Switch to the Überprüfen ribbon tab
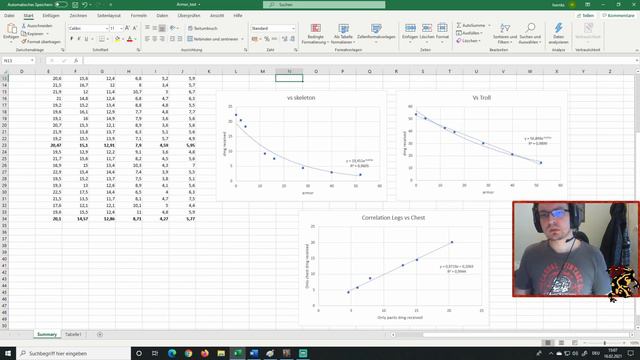 (x=189, y=16)
